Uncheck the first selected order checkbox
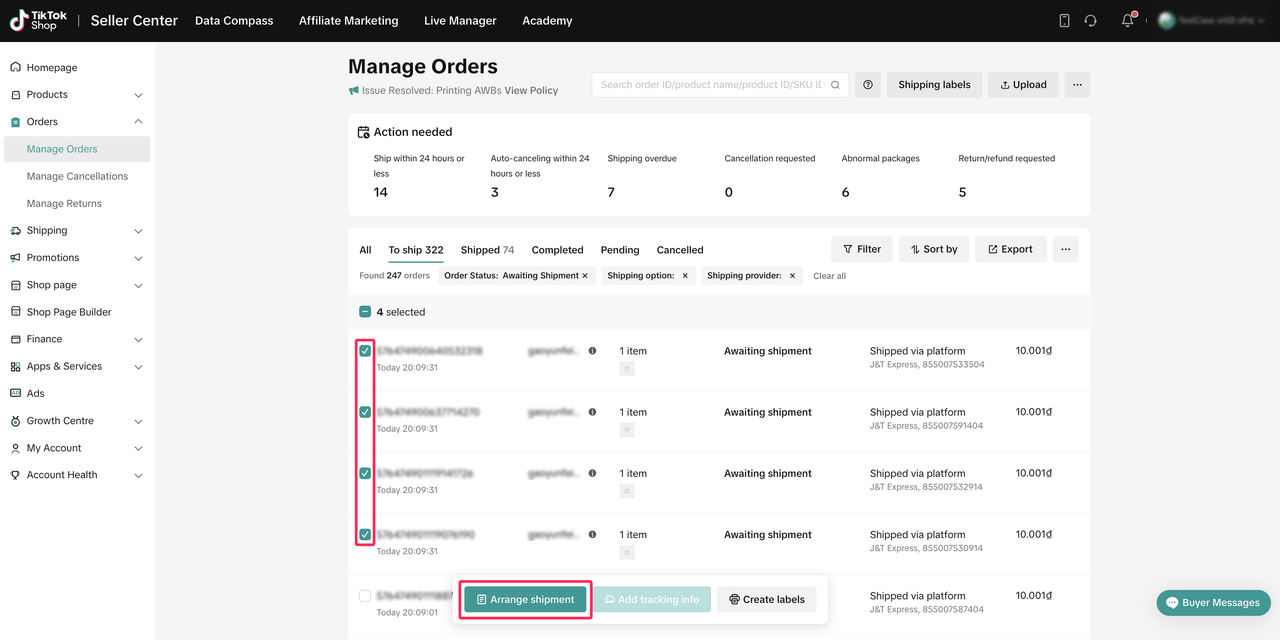The width and height of the screenshot is (1280, 640). 365,351
